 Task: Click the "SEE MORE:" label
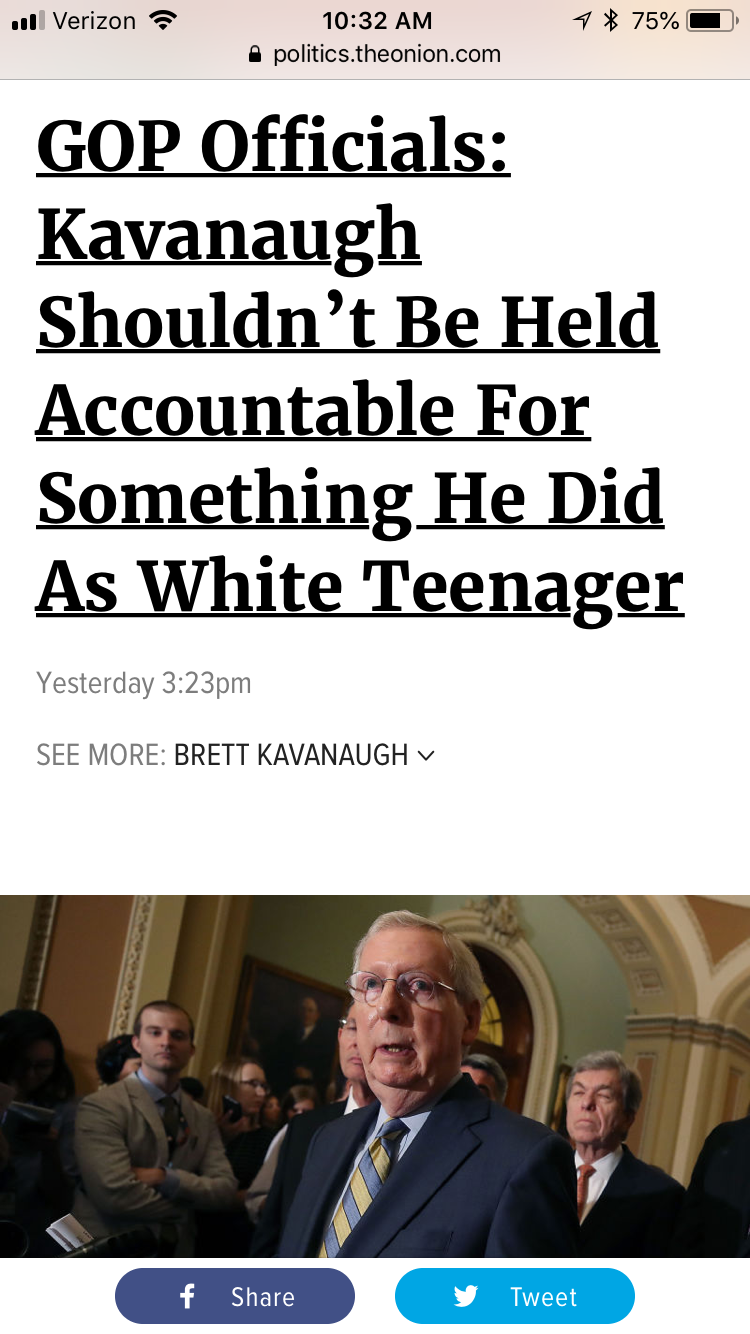100,755
